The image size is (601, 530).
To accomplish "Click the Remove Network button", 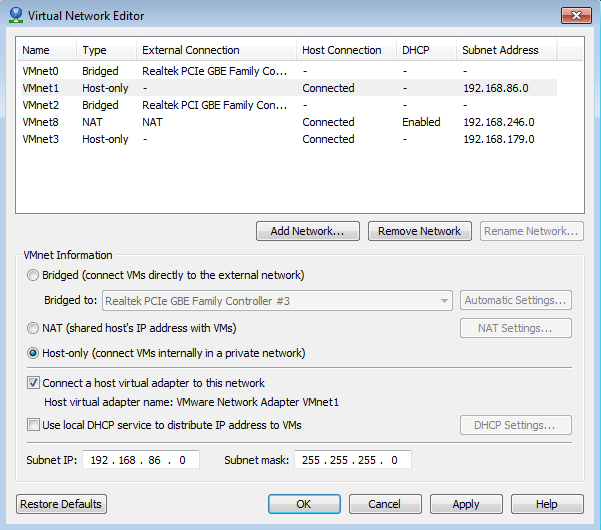I will coord(419,231).
